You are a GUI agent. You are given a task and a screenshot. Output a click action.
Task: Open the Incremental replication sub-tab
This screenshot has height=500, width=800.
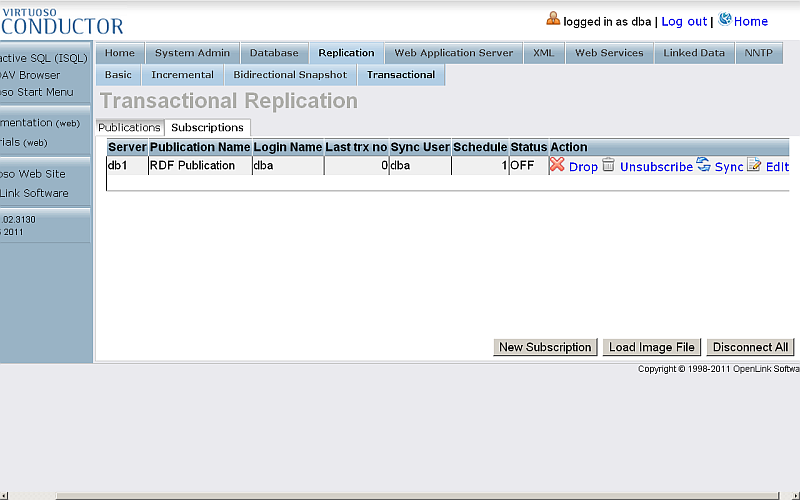[x=182, y=75]
